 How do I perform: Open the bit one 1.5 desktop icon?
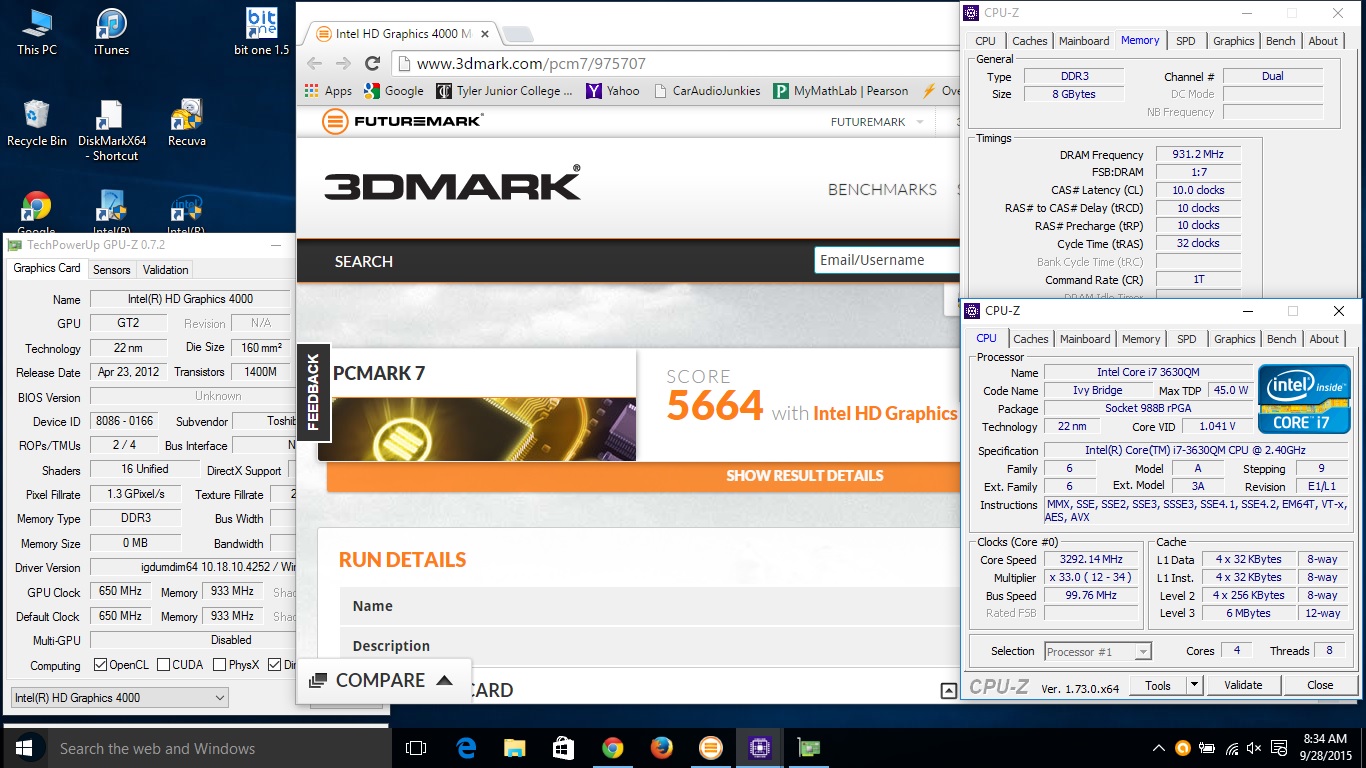pos(261,32)
